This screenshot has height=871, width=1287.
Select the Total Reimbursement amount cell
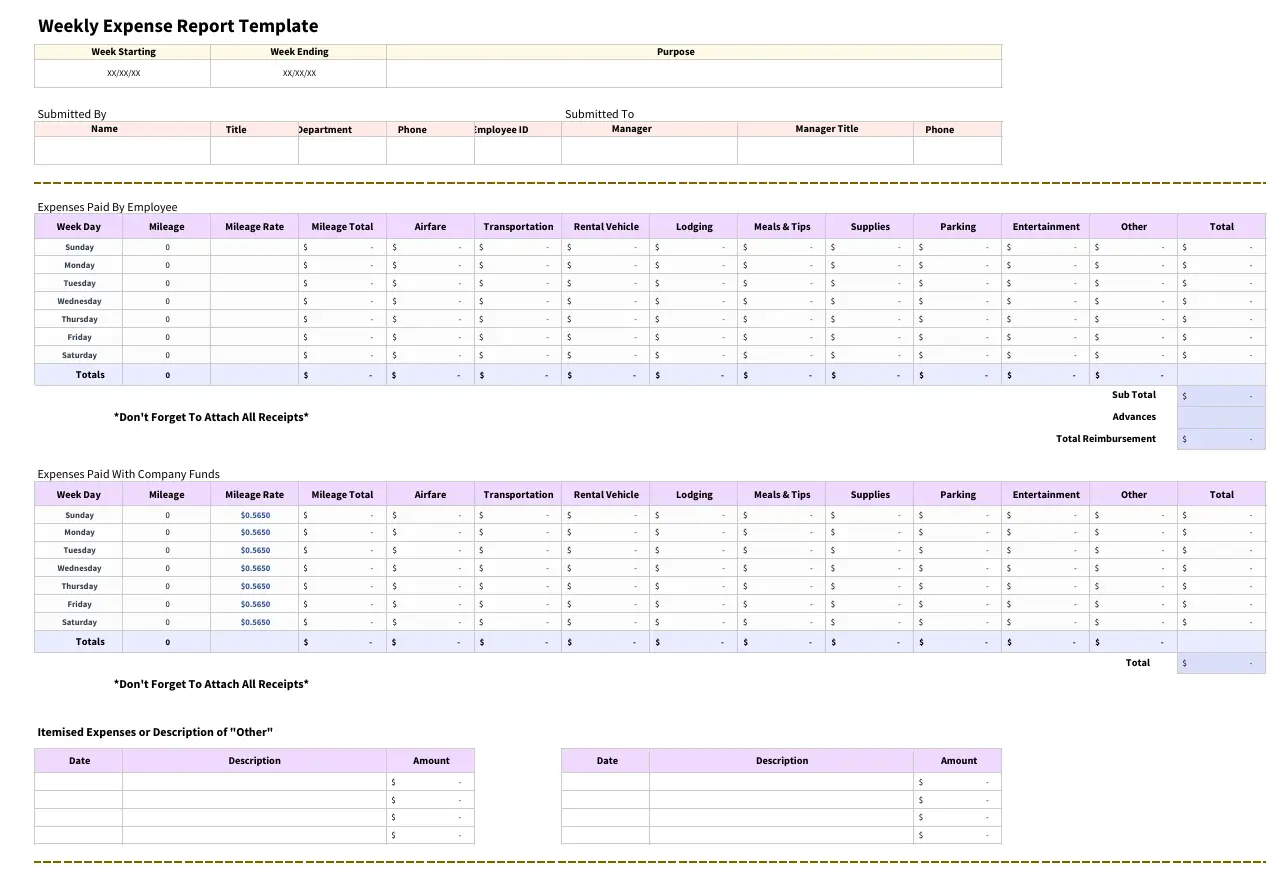point(1221,439)
